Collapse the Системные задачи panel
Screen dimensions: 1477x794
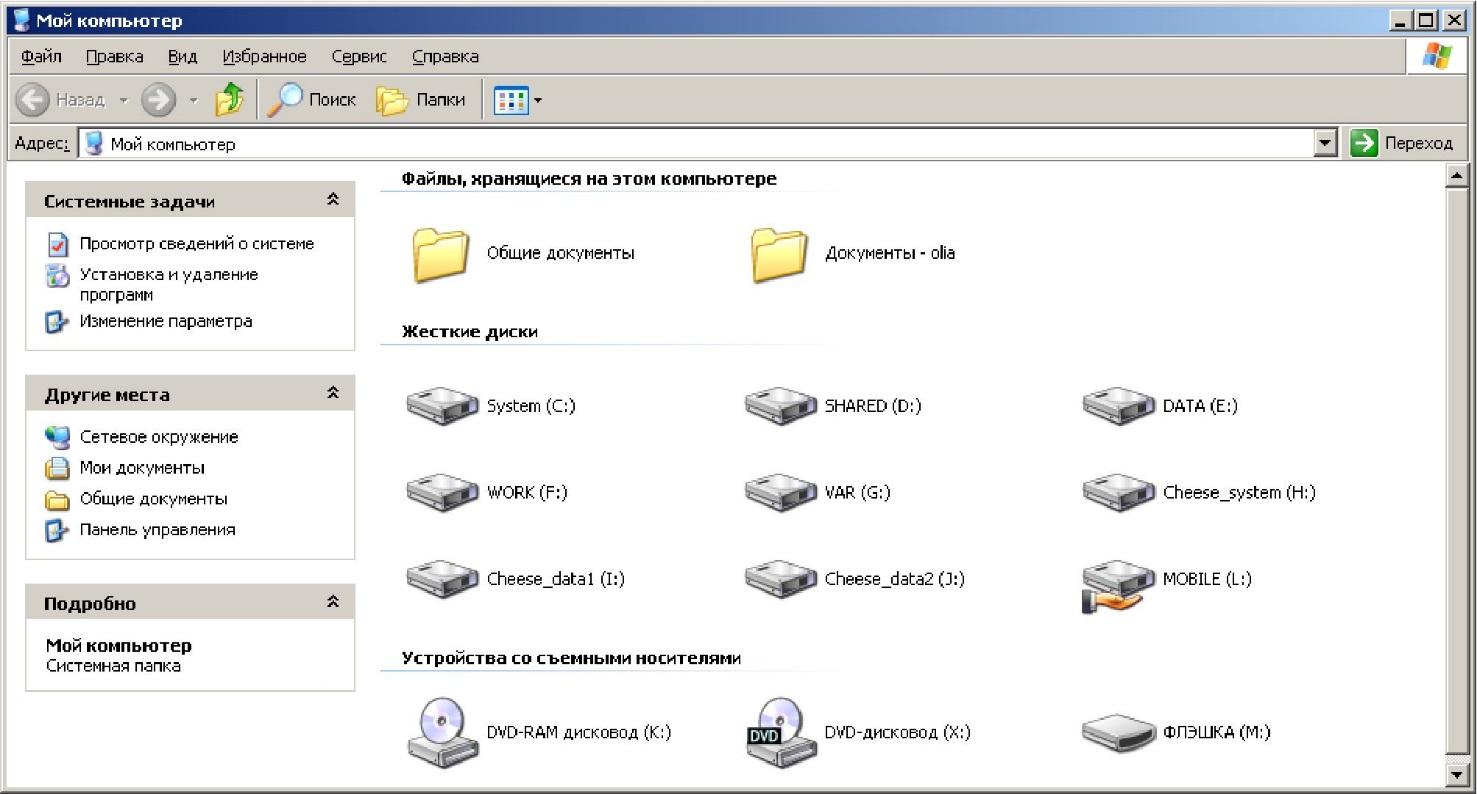[333, 200]
